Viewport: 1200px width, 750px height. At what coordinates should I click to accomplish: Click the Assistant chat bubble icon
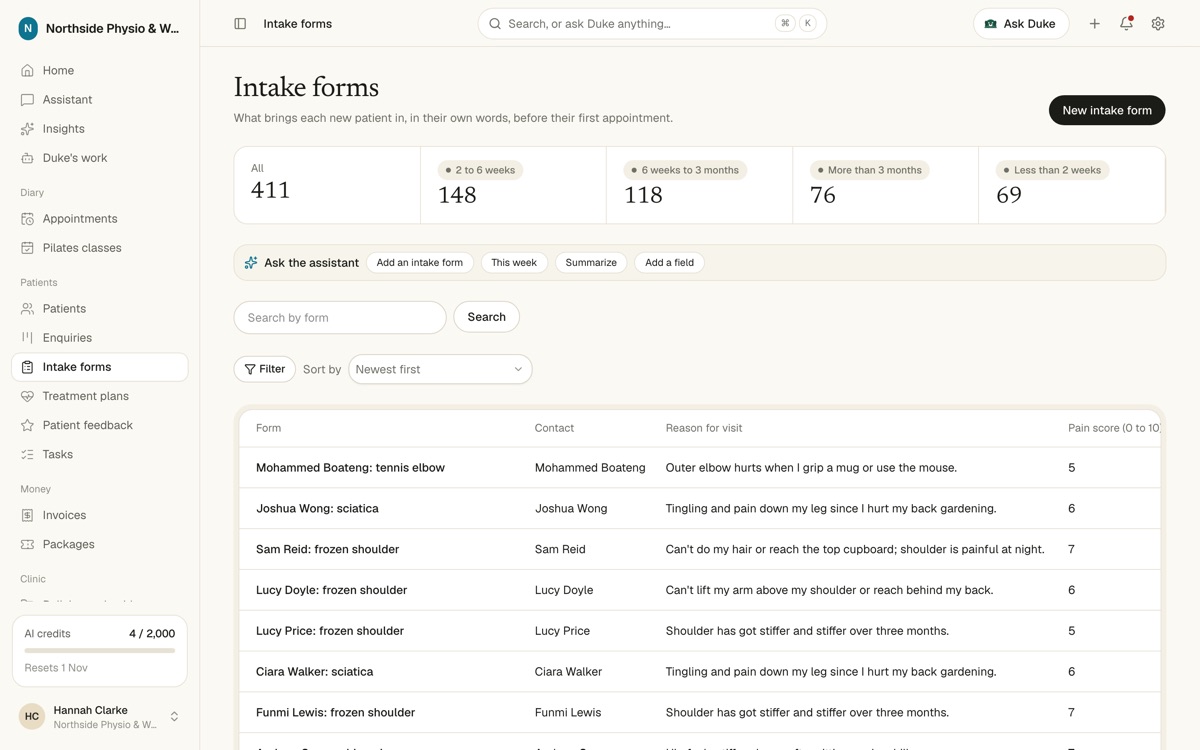click(x=27, y=100)
